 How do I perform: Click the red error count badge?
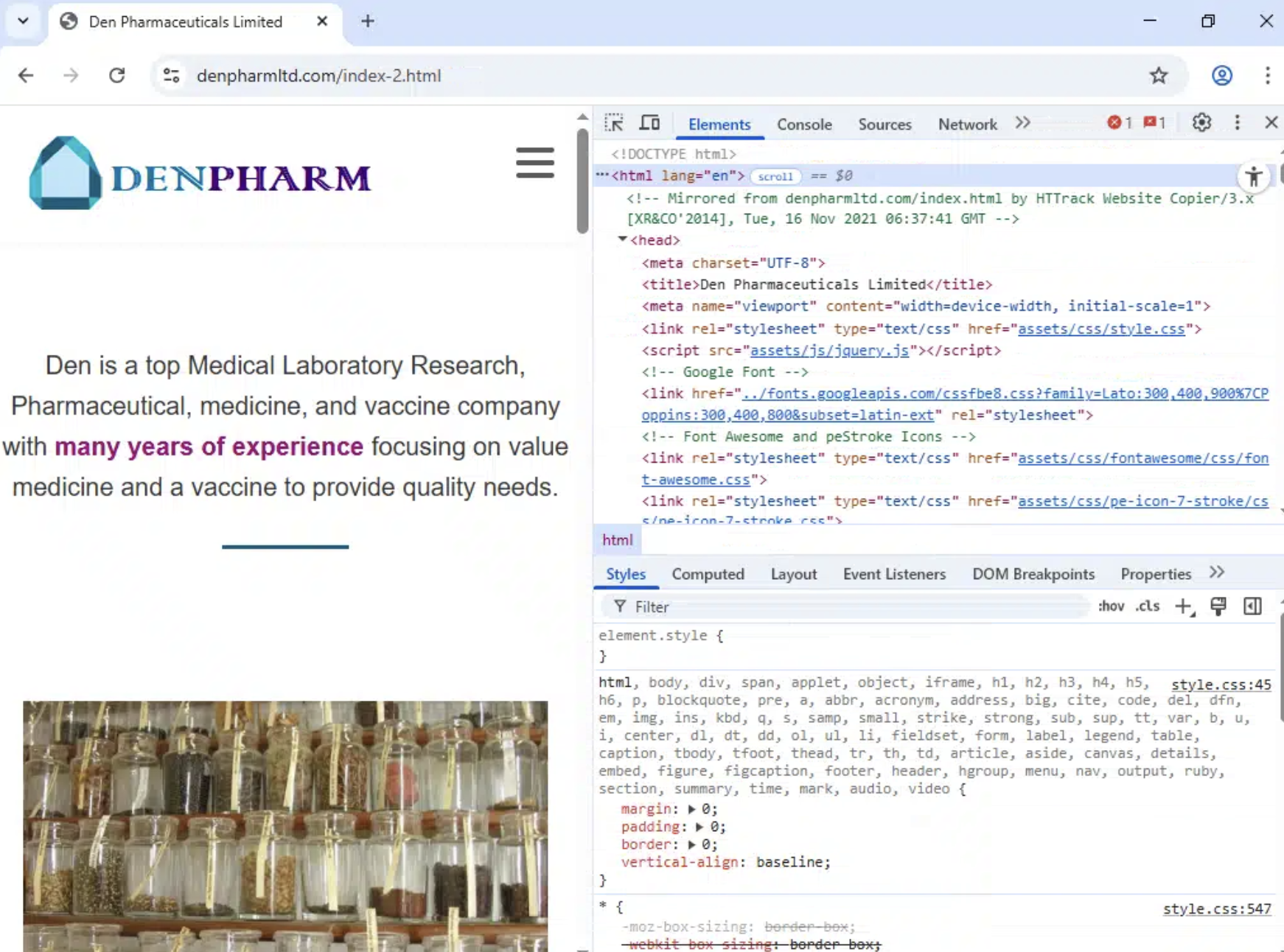point(1120,123)
